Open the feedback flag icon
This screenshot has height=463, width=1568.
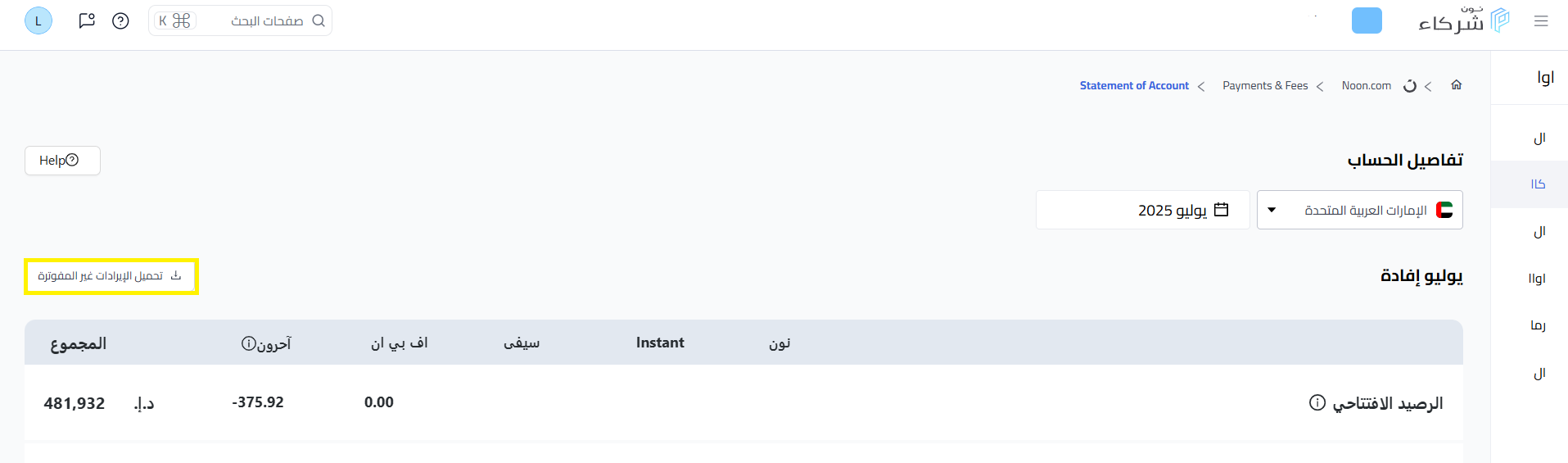point(87,20)
